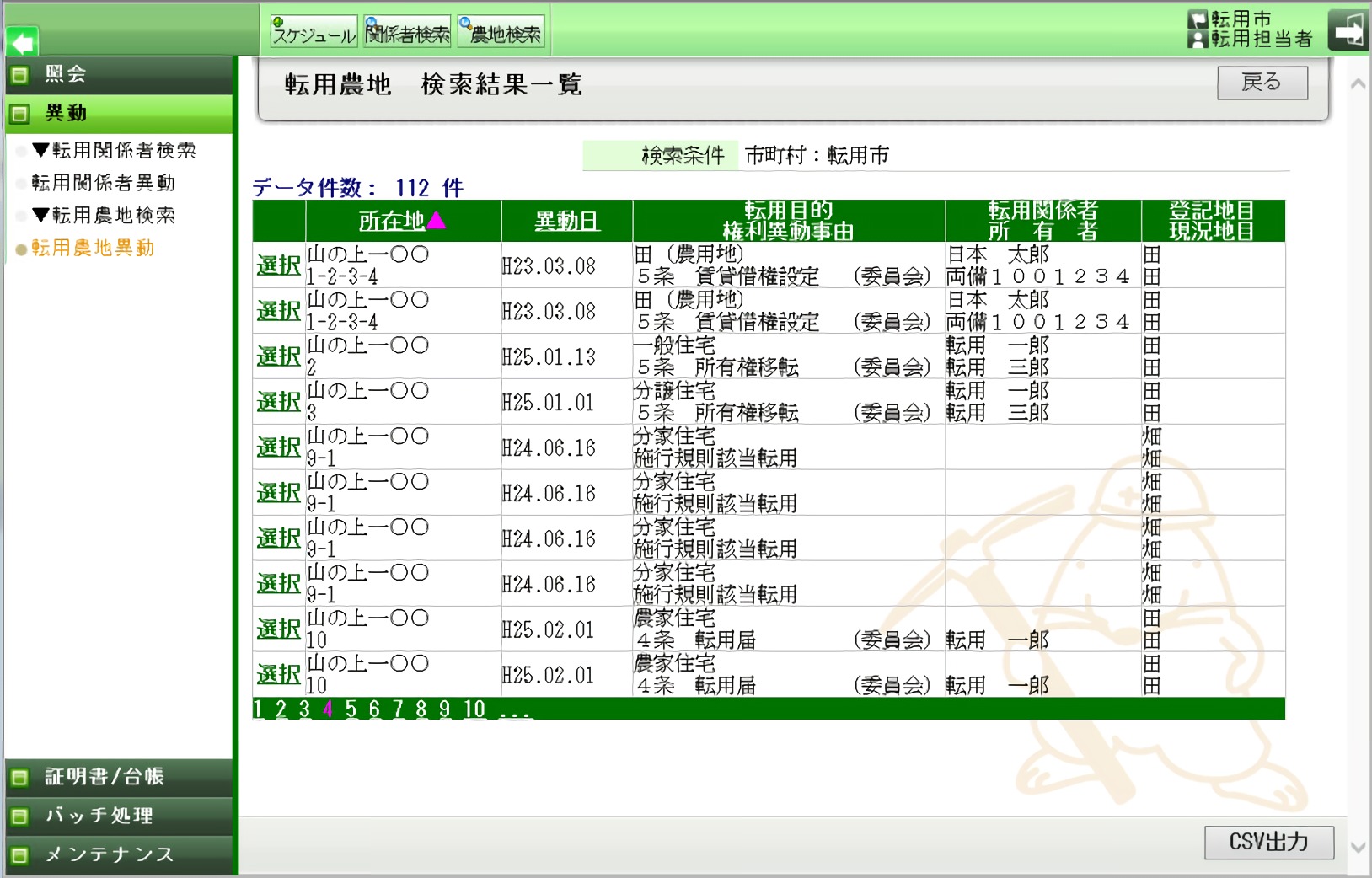Go to results page 8

(421, 709)
